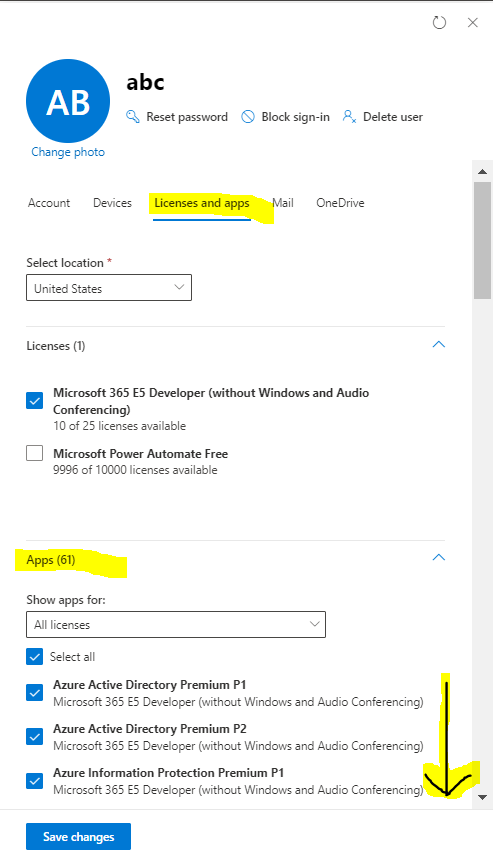493x861 pixels.
Task: Click the Save changes button
Action: click(79, 836)
